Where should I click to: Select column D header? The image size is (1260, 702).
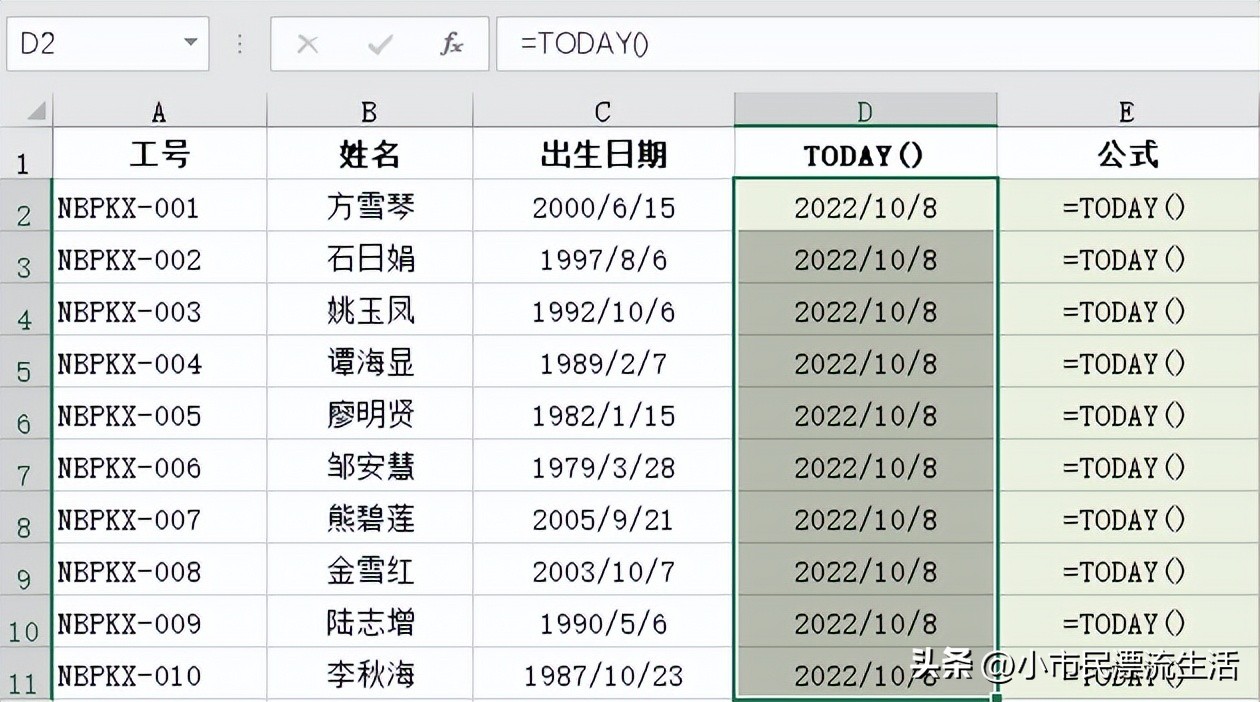pyautogui.click(x=865, y=111)
